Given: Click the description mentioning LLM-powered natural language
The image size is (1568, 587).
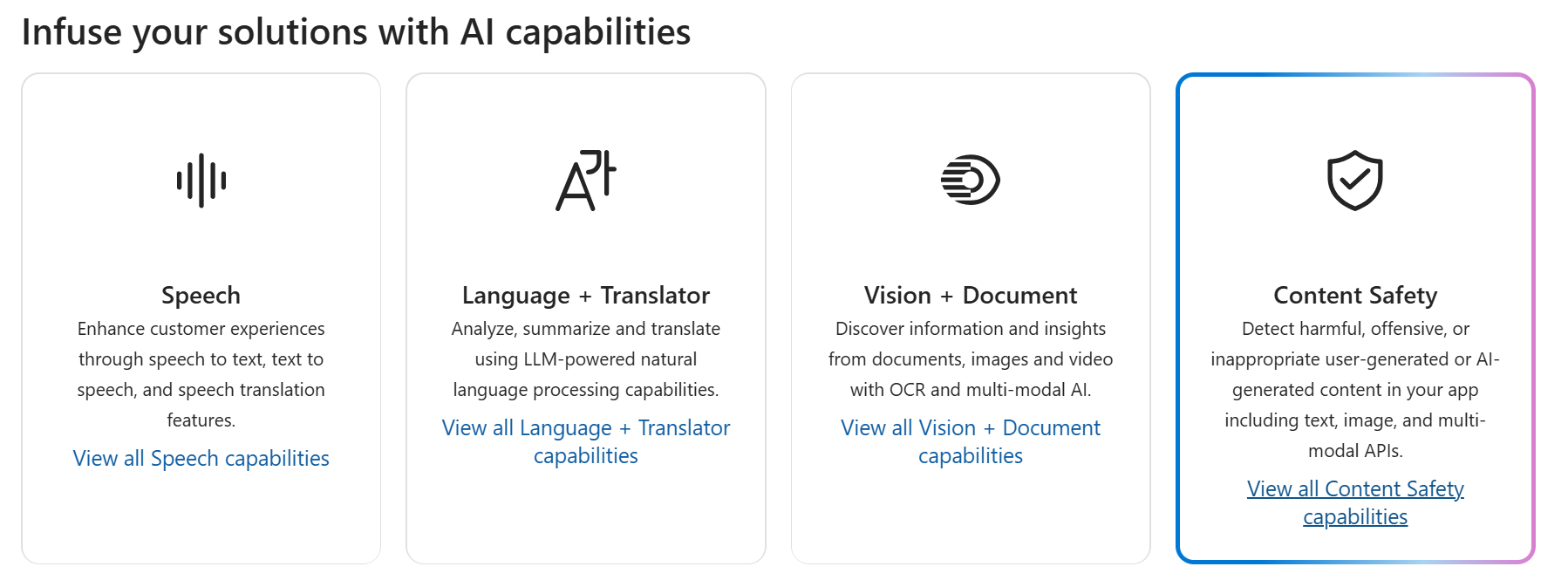Looking at the screenshot, I should pos(586,358).
